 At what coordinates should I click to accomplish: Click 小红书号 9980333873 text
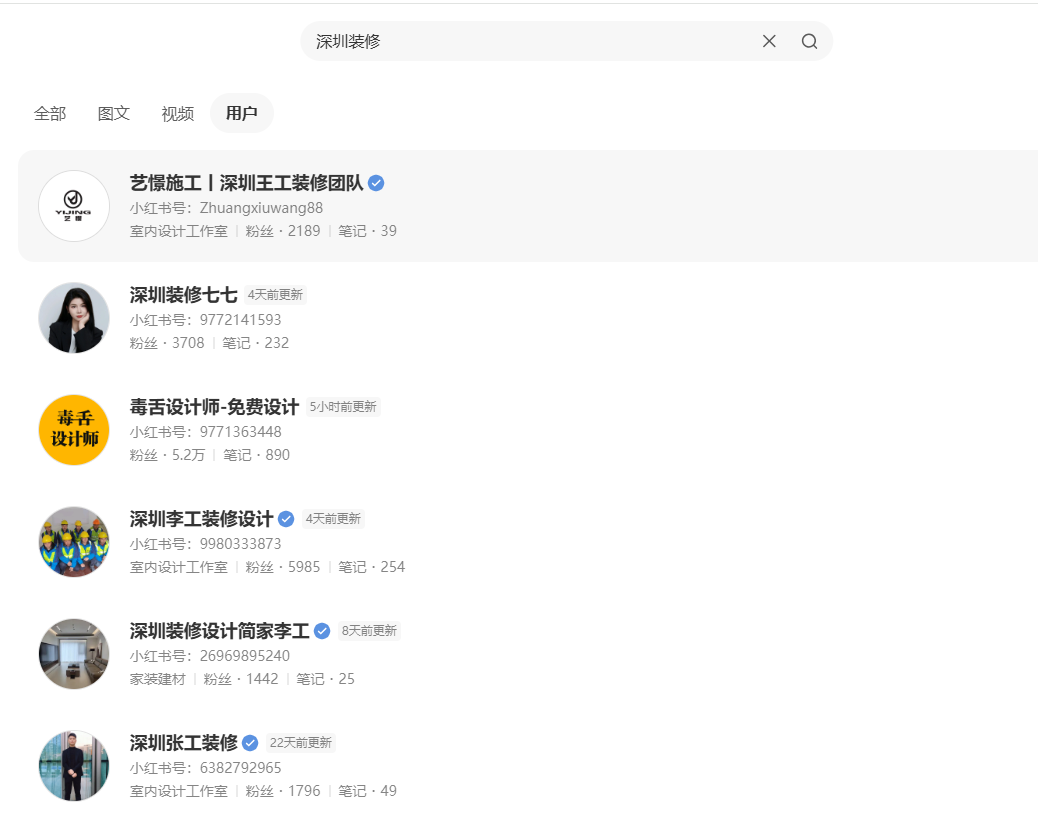[x=205, y=544]
